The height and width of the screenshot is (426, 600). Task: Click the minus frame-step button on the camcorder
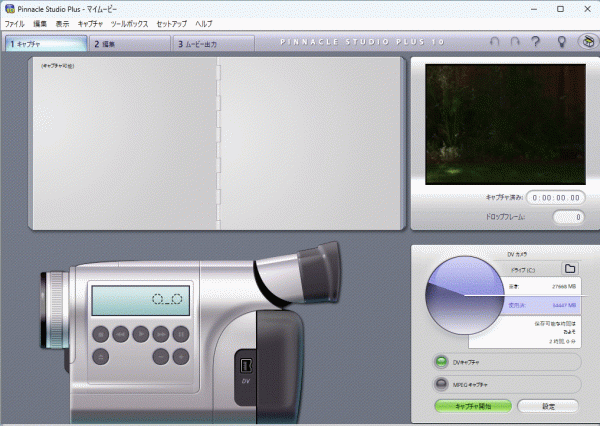[161, 357]
